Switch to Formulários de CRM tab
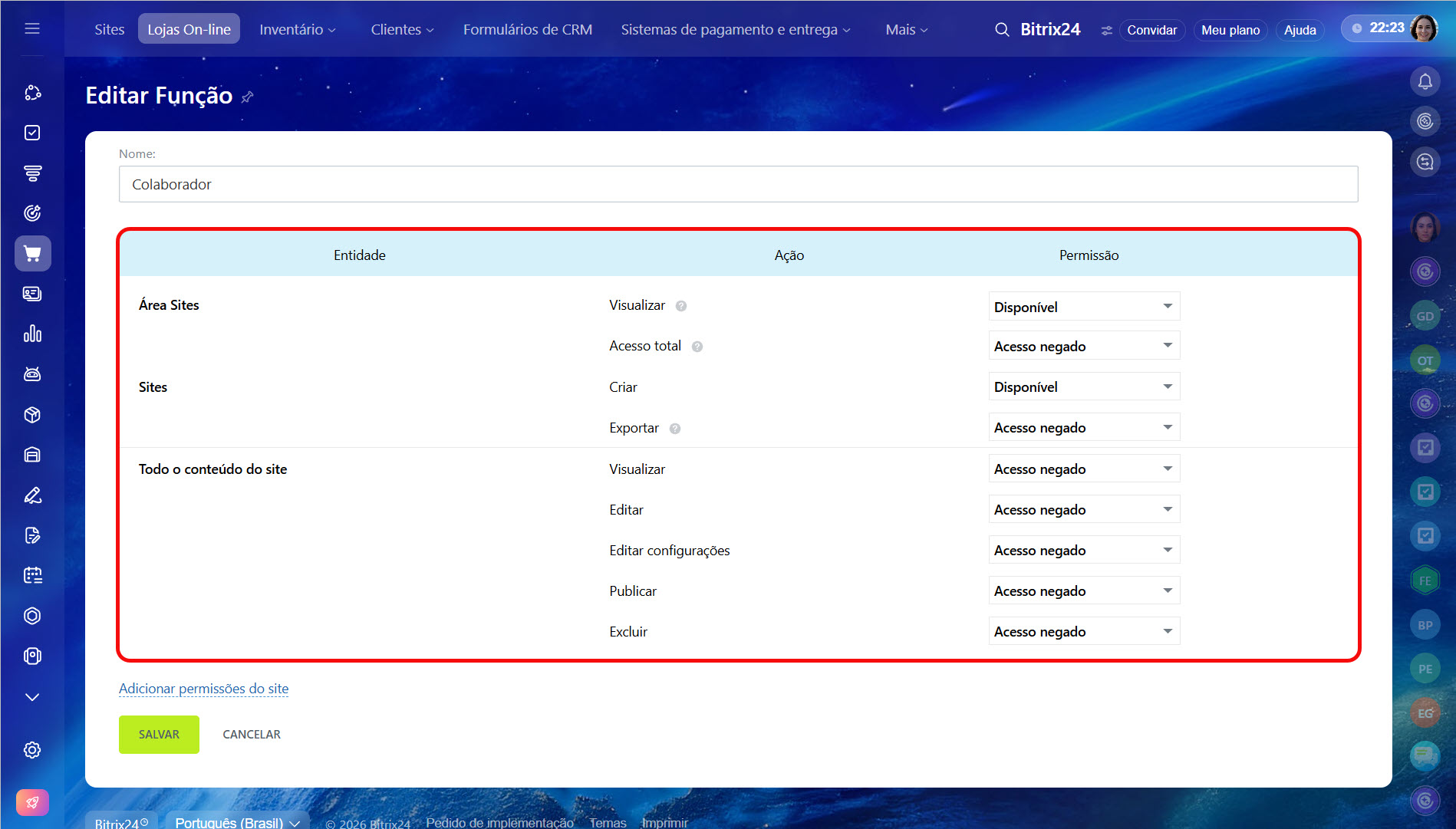 [x=527, y=29]
